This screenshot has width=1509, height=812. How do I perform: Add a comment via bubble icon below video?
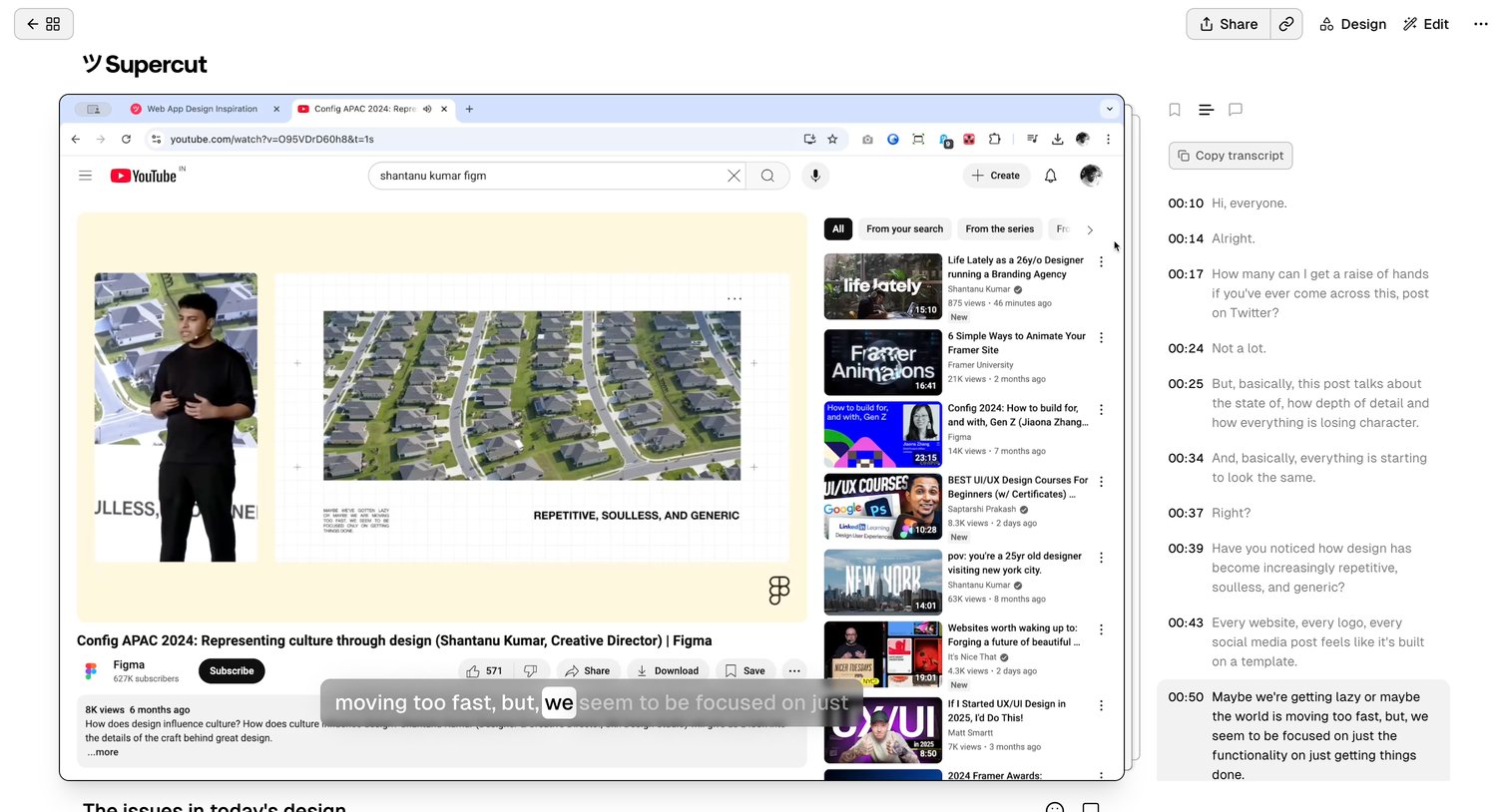click(x=1091, y=806)
